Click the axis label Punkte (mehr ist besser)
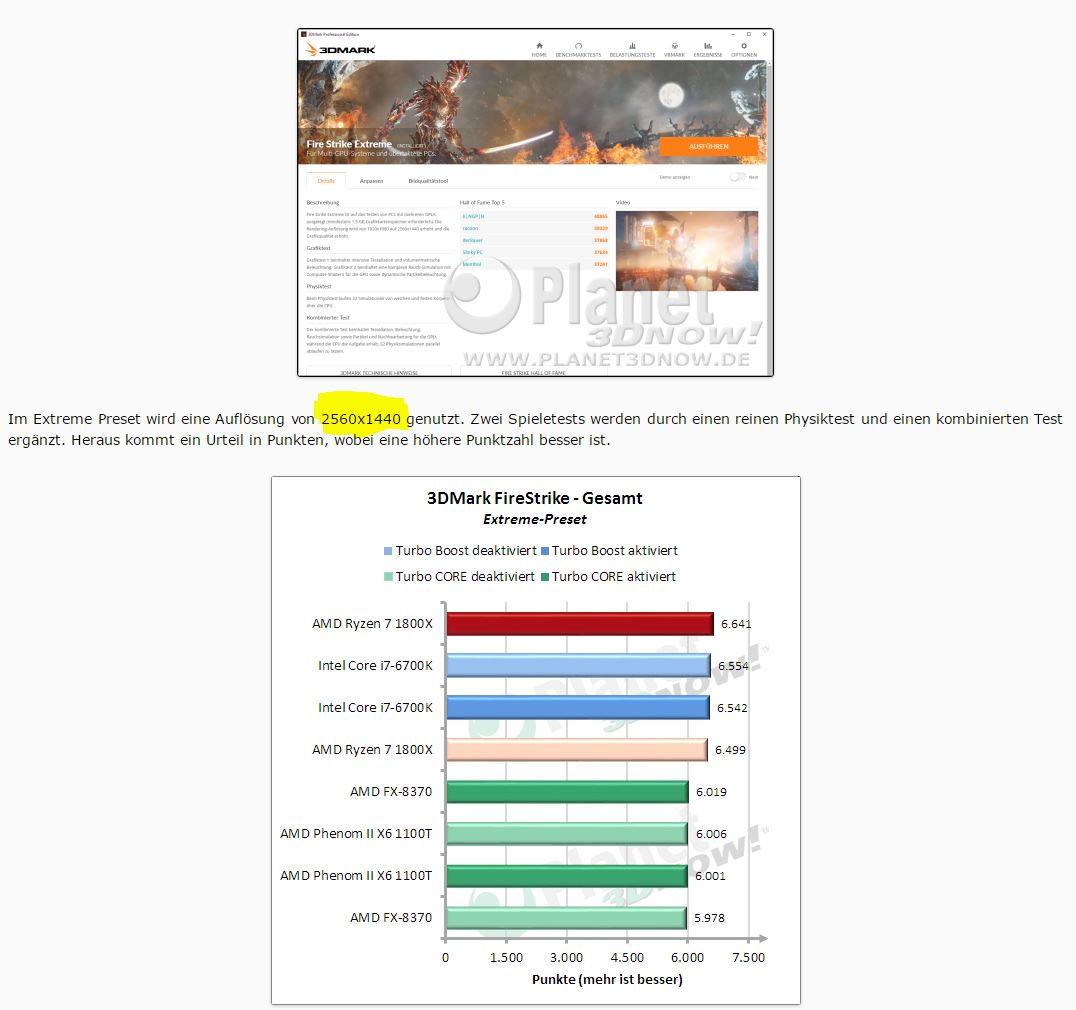 607,979
